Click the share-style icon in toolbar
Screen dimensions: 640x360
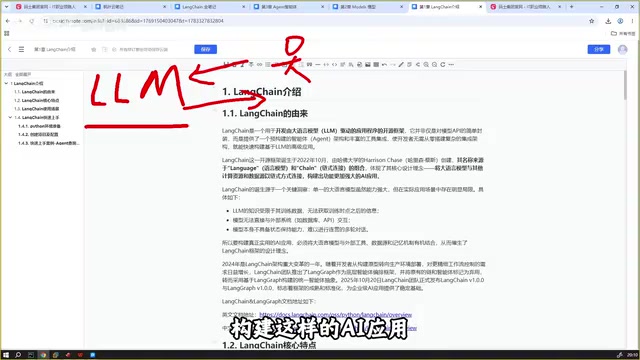coord(418,64)
